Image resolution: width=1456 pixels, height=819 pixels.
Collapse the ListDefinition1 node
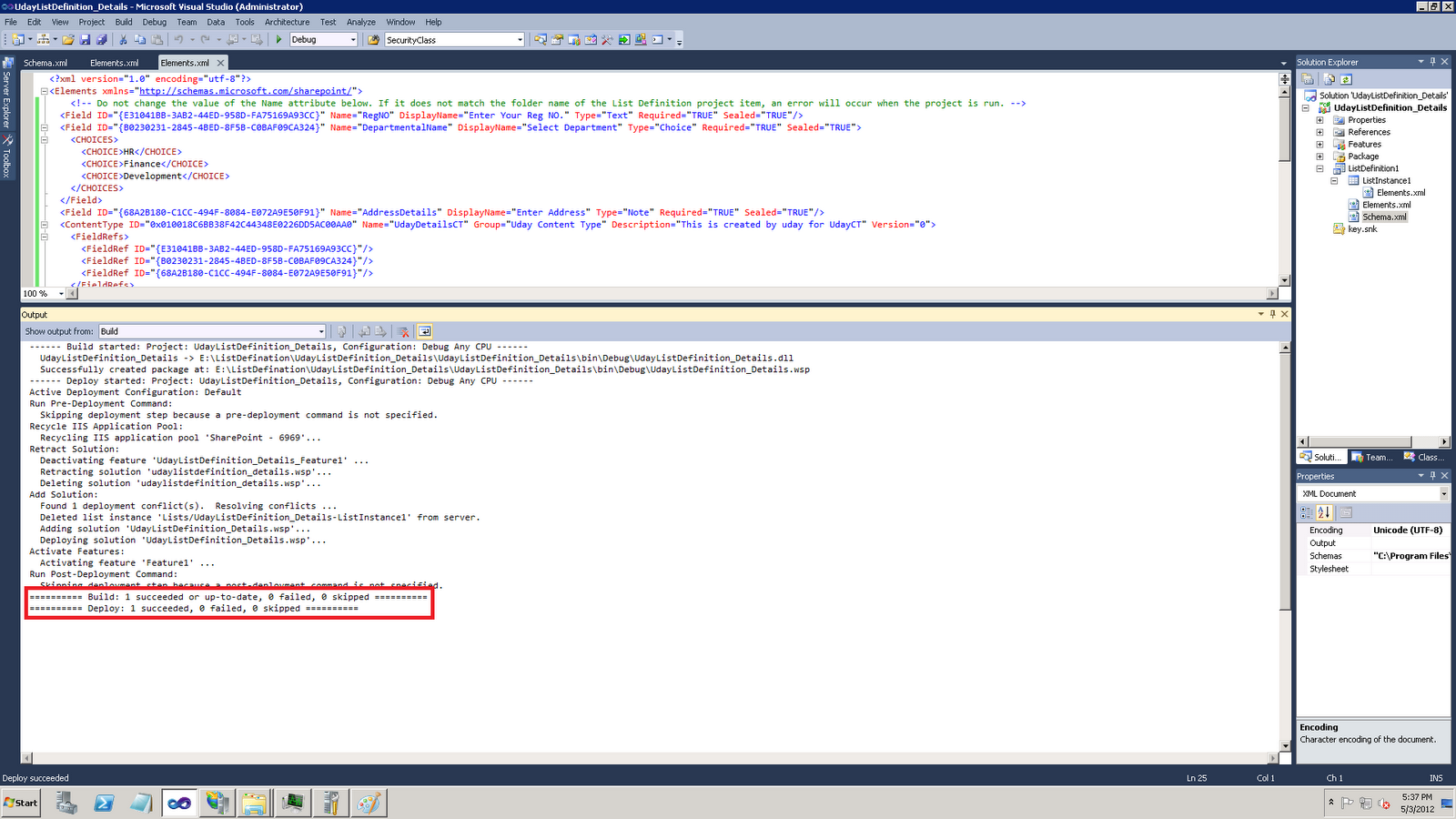[1319, 168]
